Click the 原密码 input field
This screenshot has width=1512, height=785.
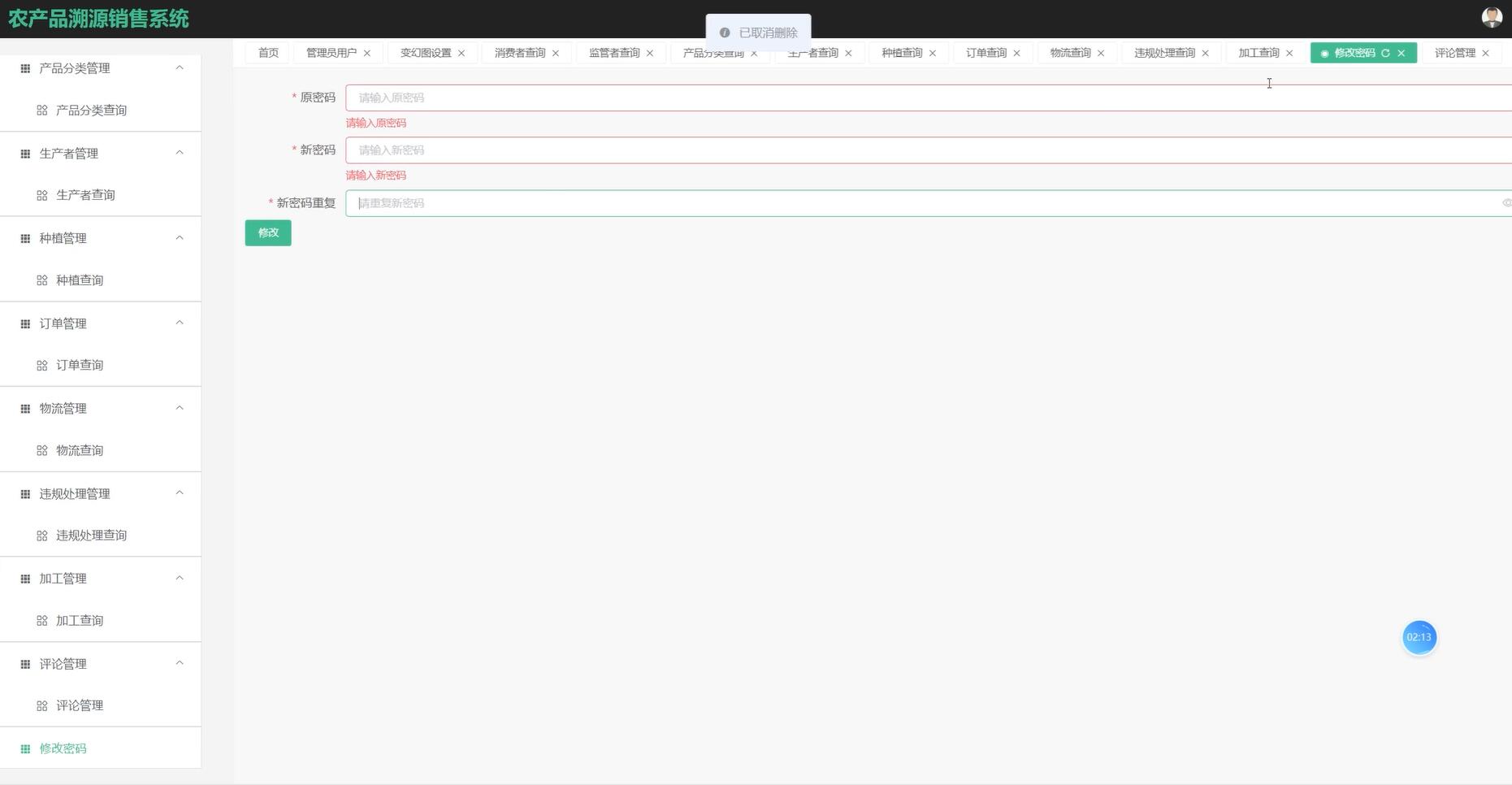(x=926, y=98)
